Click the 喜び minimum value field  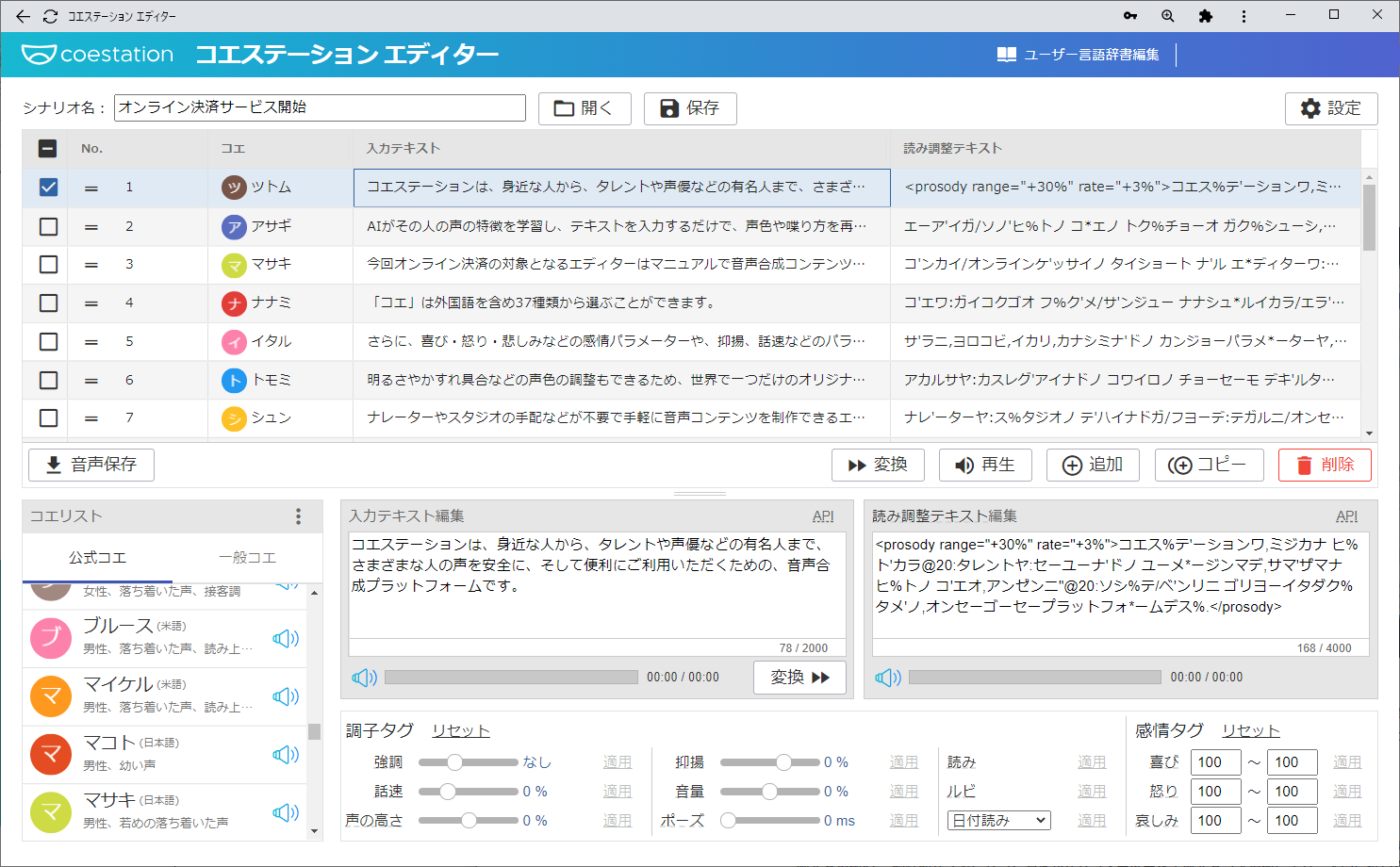(1216, 762)
